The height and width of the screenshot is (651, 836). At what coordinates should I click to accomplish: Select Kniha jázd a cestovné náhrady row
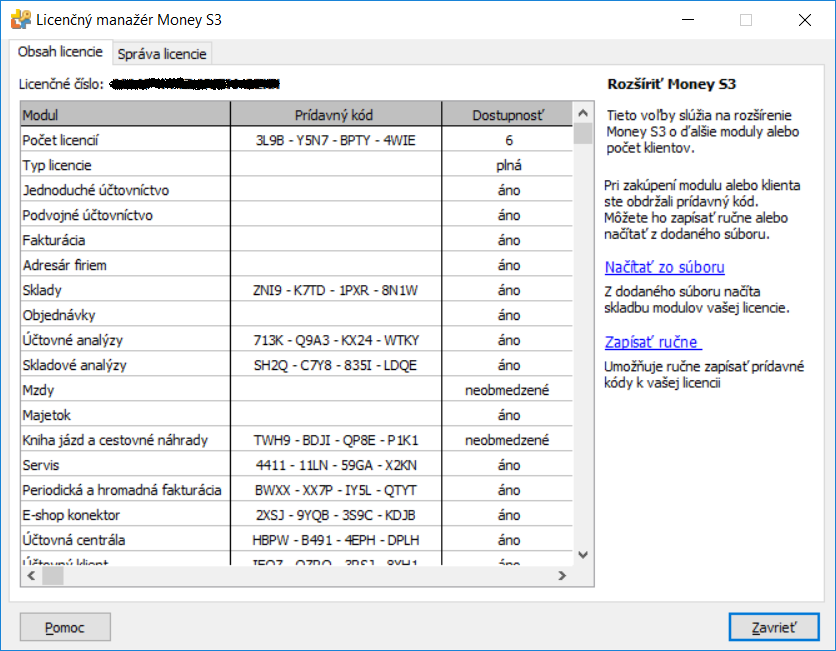click(x=296, y=440)
